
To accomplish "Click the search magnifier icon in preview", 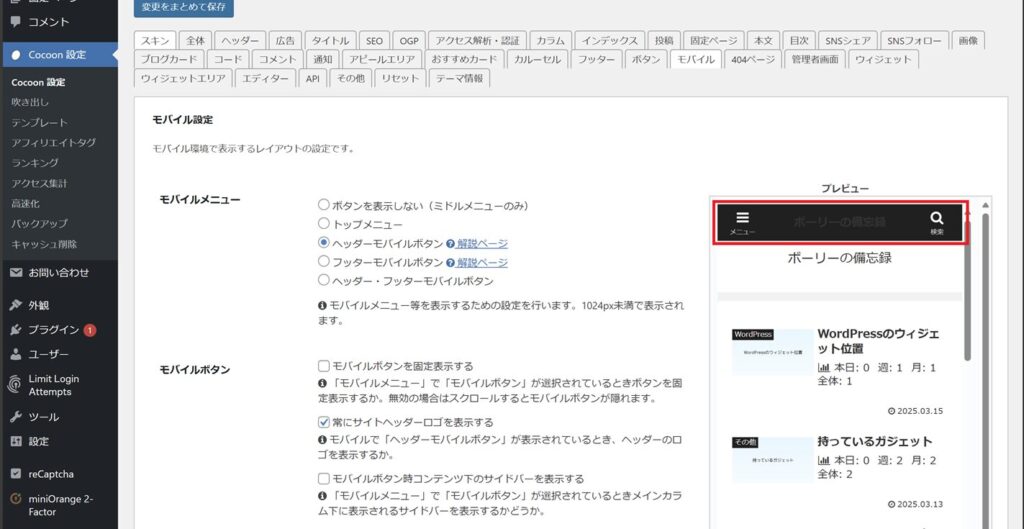I will pos(936,217).
